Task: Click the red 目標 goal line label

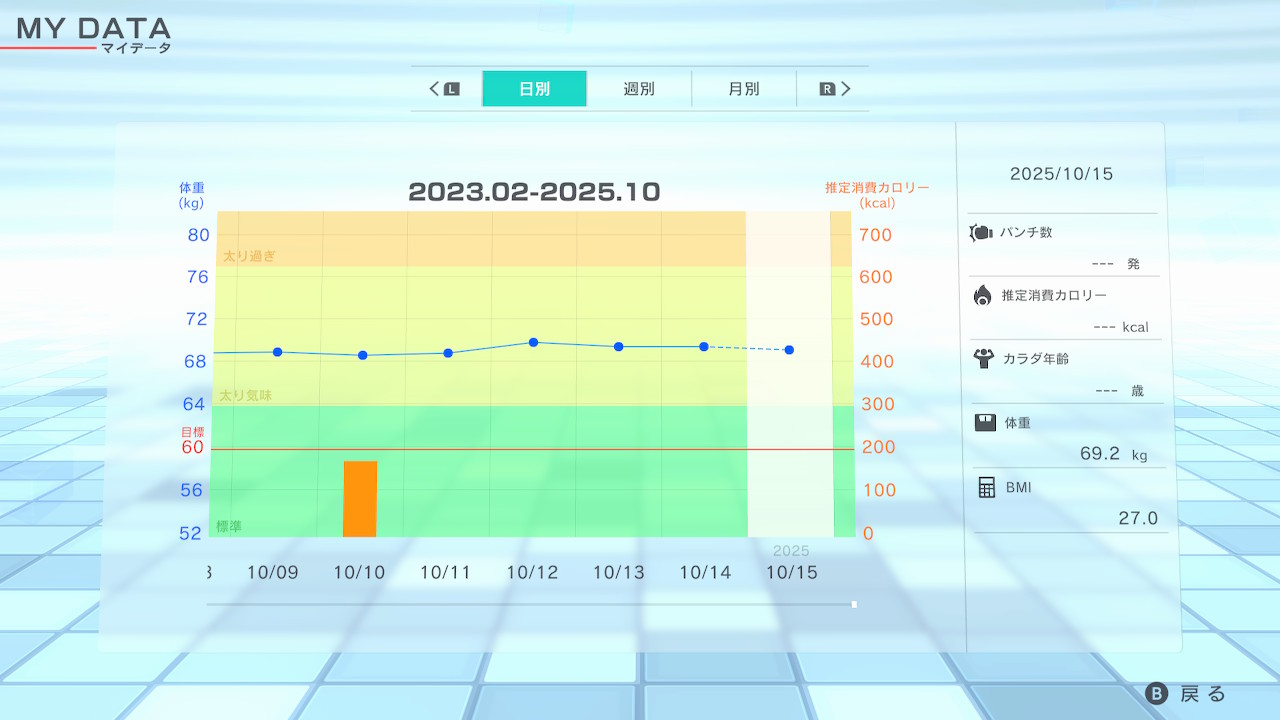Action: tap(192, 432)
